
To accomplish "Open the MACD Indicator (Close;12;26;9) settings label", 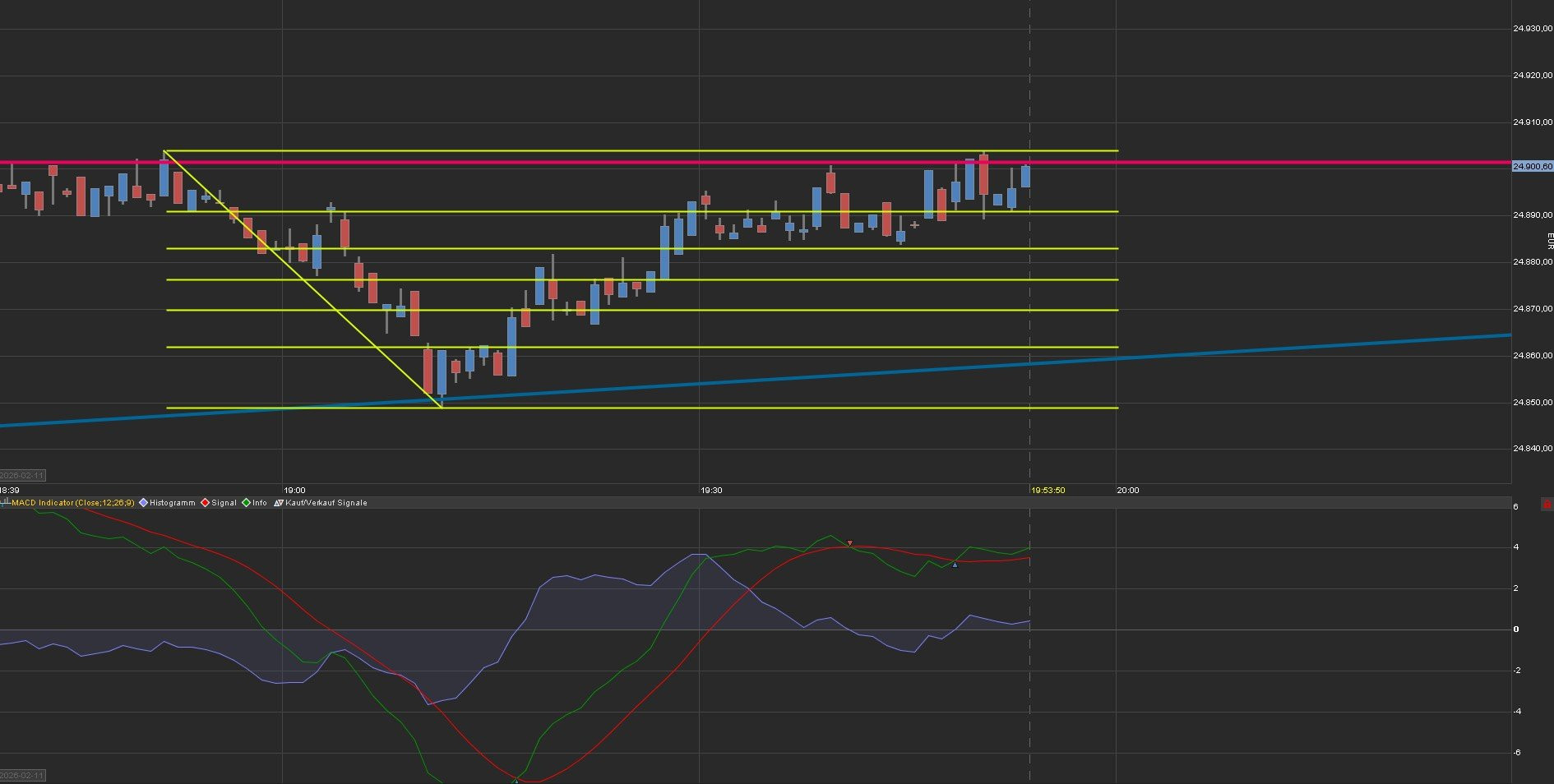I will [x=72, y=503].
